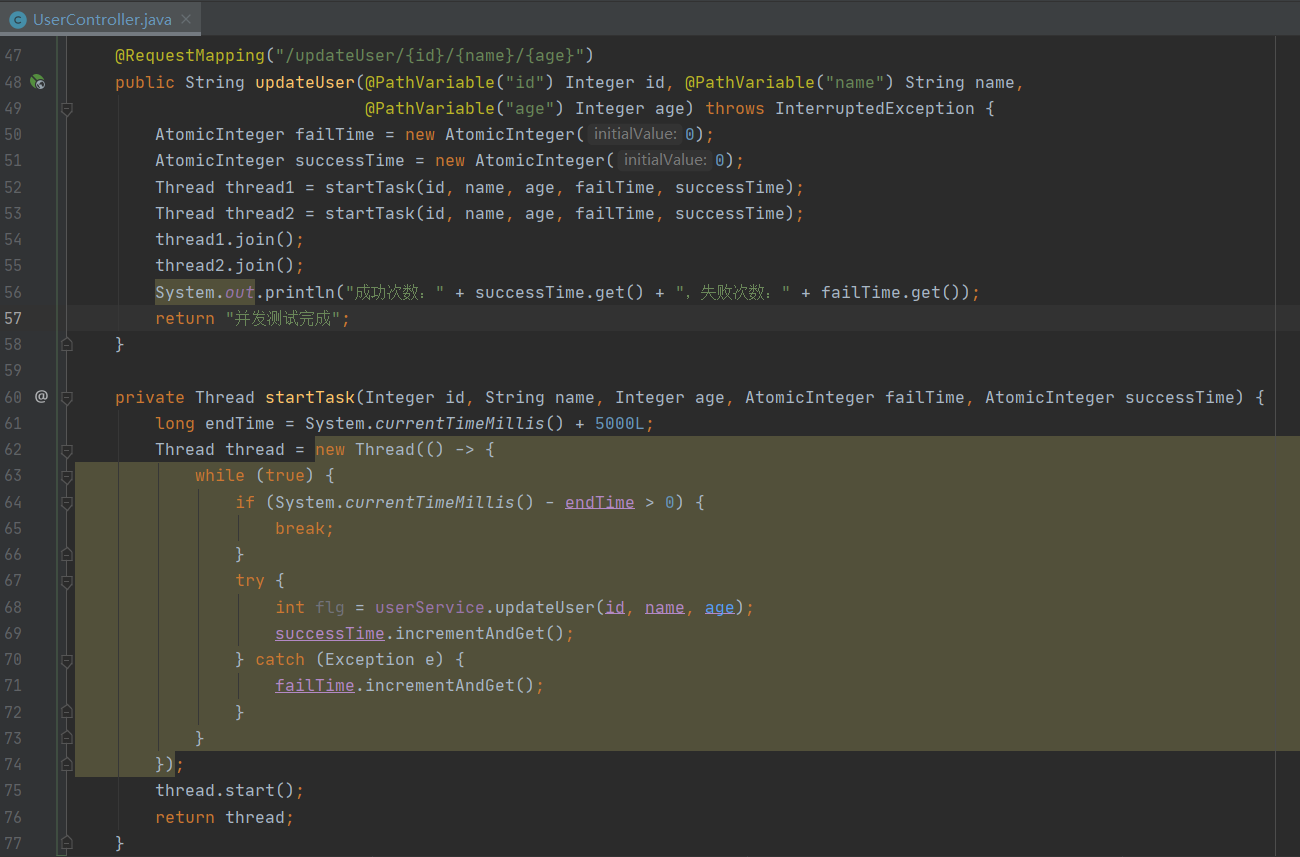Click the initialValue hint on line 50
This screenshot has width=1300, height=857.
635,134
